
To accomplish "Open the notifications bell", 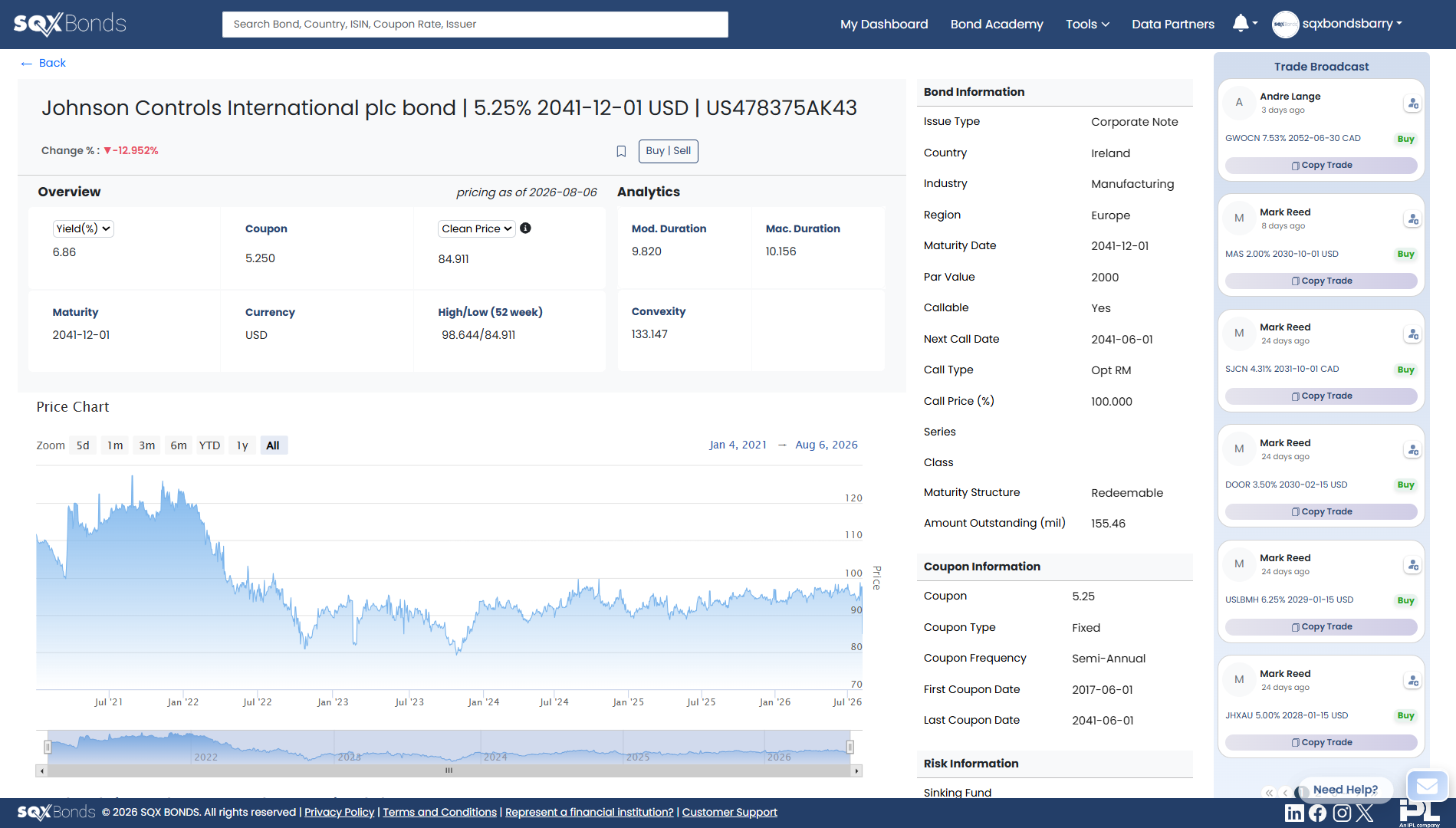I will [x=1240, y=24].
